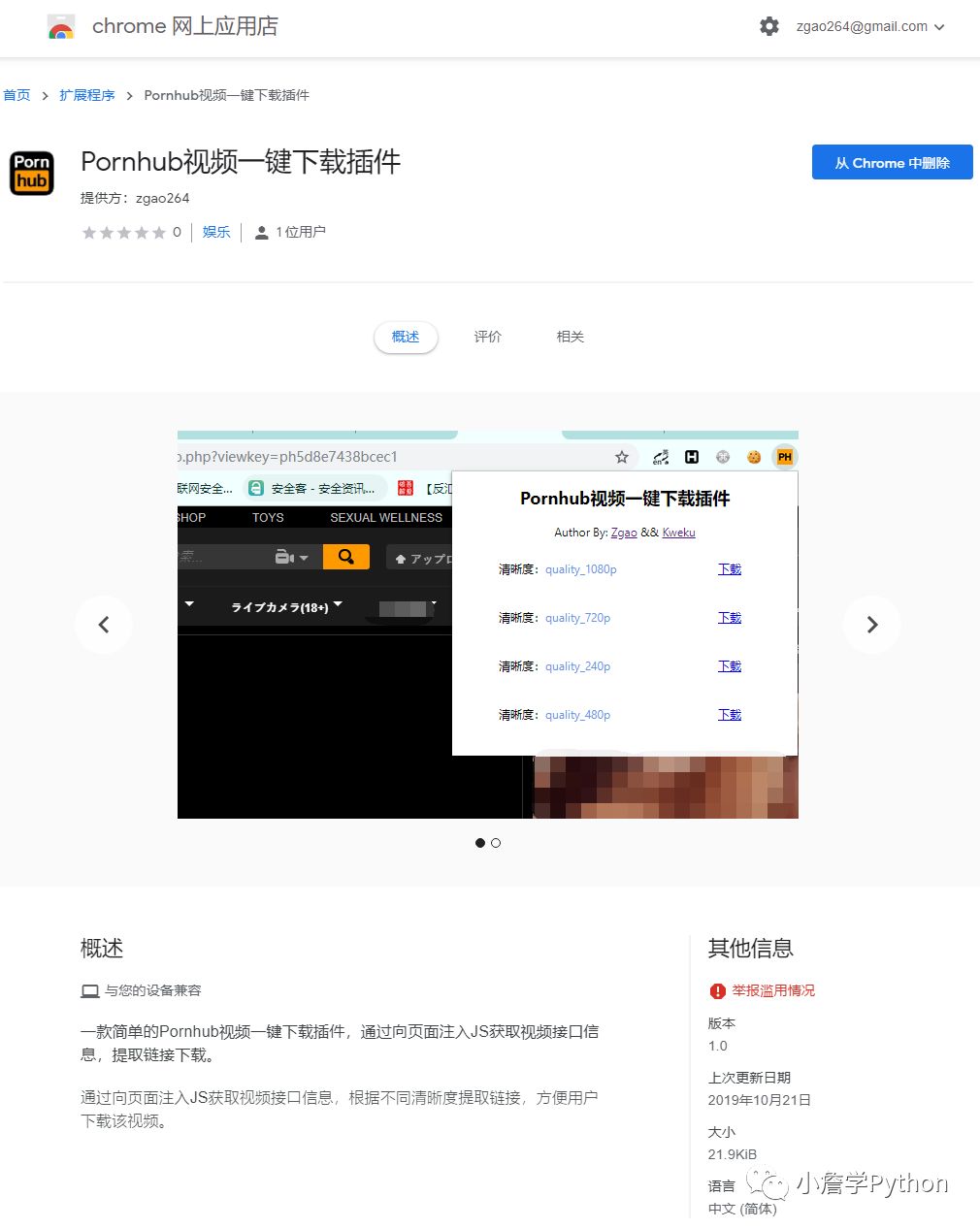Click the TOYS menu item in screenshot
Image resolution: width=980 pixels, height=1229 pixels.
268,518
